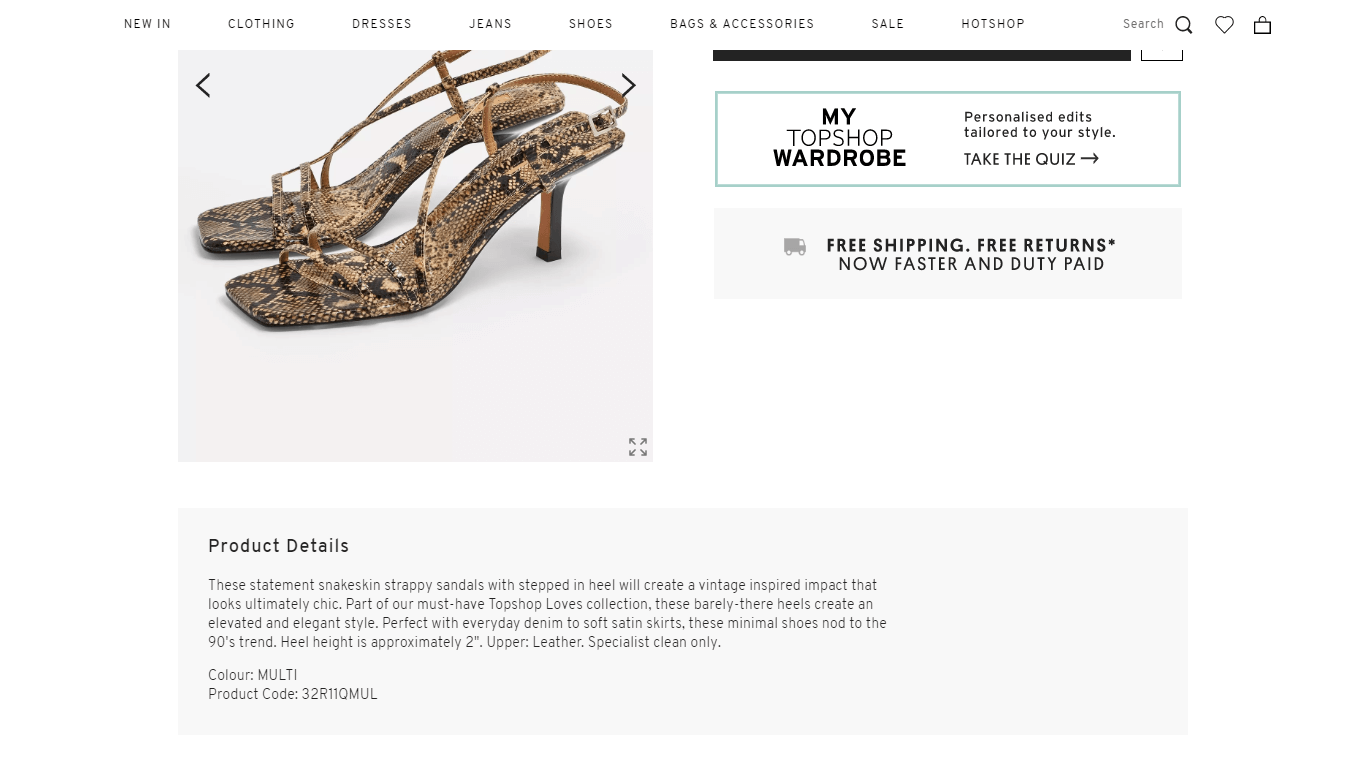Click the Search text field
The height and width of the screenshot is (768, 1366).
tap(1142, 24)
